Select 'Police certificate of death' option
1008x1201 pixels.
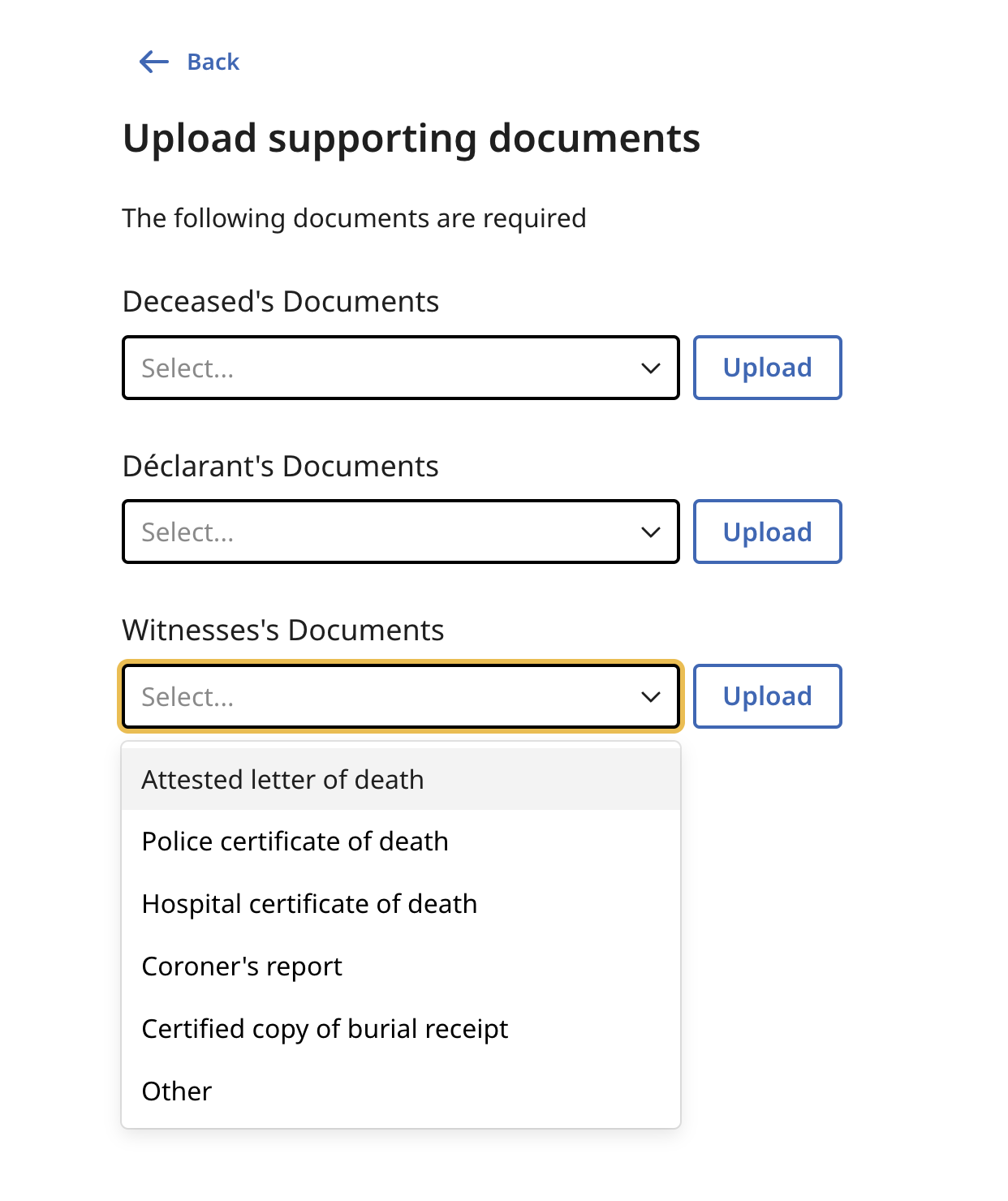[295, 842]
